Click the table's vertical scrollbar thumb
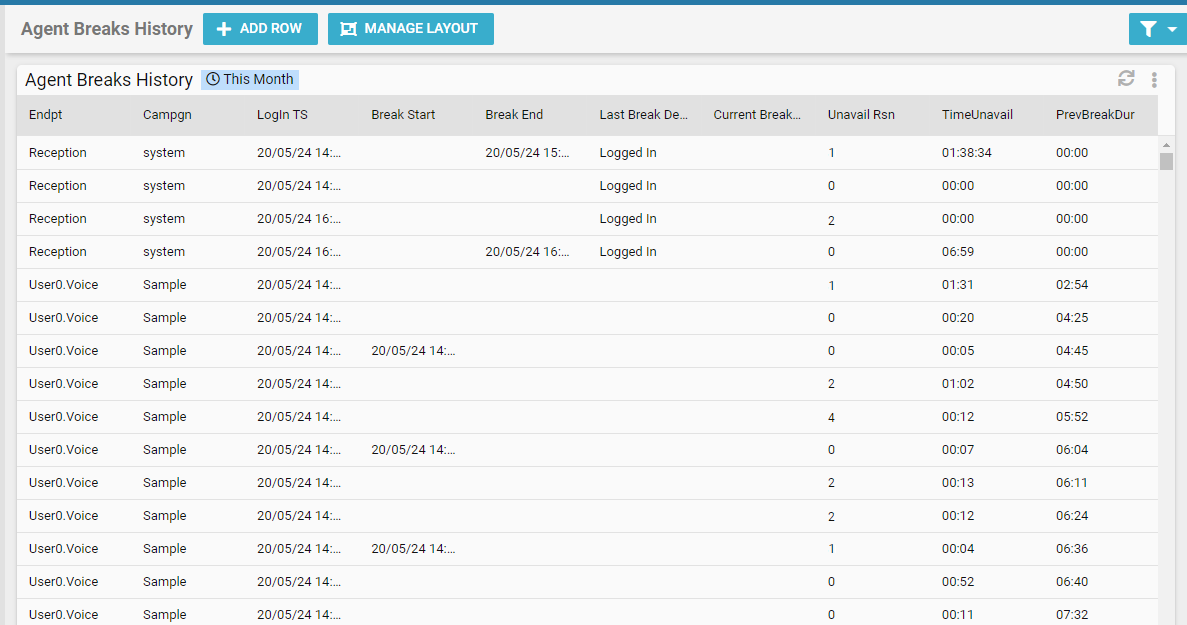The height and width of the screenshot is (625, 1187). [1166, 161]
